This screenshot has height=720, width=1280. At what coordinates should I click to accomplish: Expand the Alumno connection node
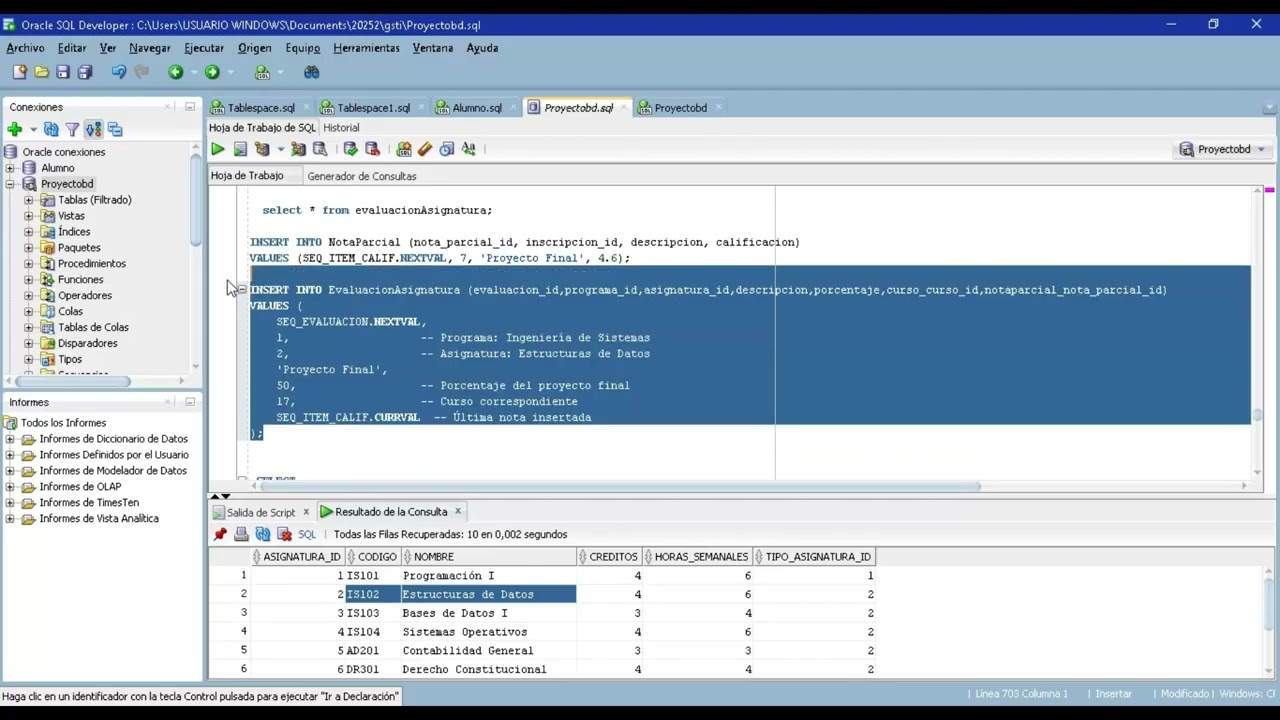[10, 168]
